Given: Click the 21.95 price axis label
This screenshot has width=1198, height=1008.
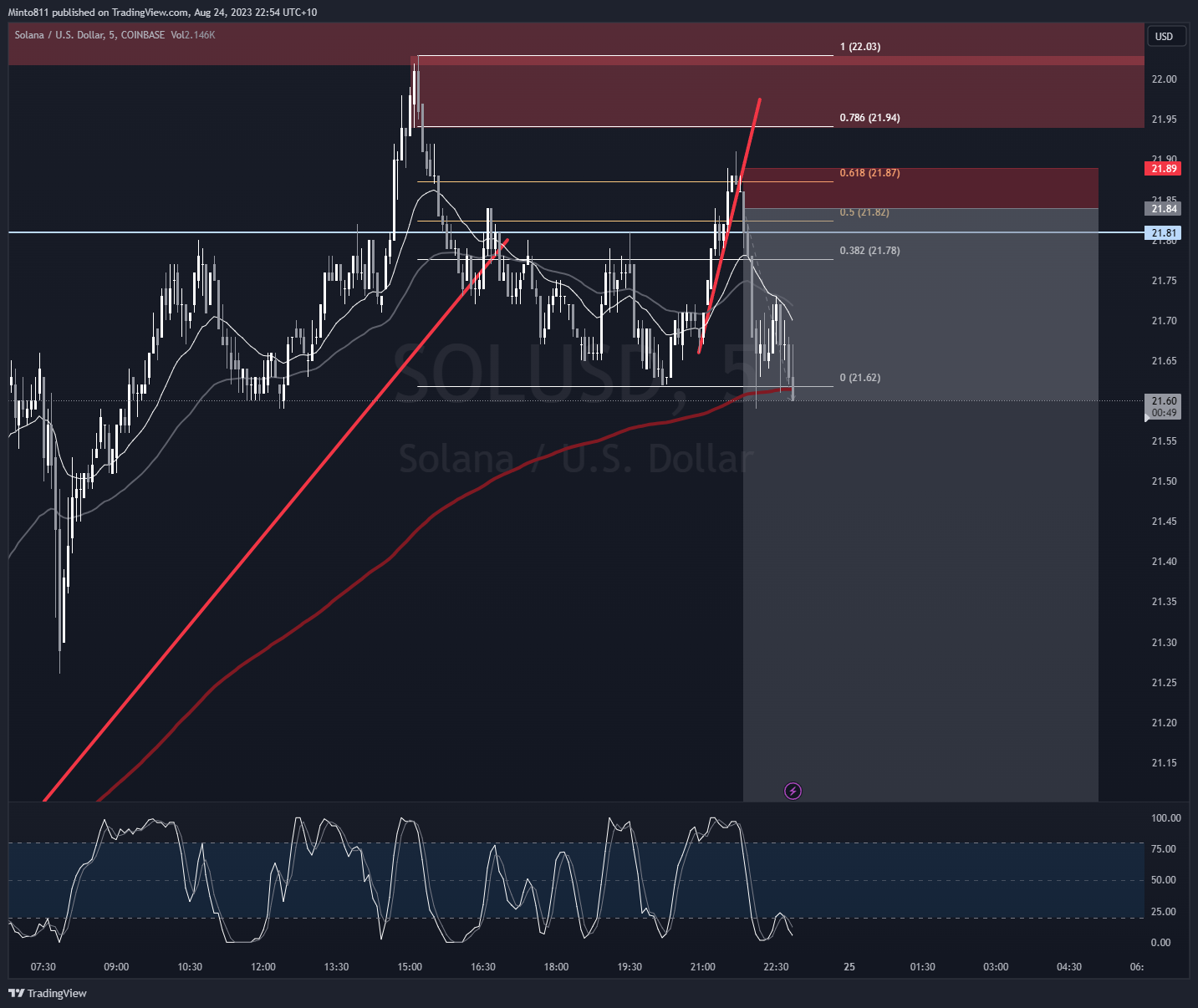Looking at the screenshot, I should 1164,120.
